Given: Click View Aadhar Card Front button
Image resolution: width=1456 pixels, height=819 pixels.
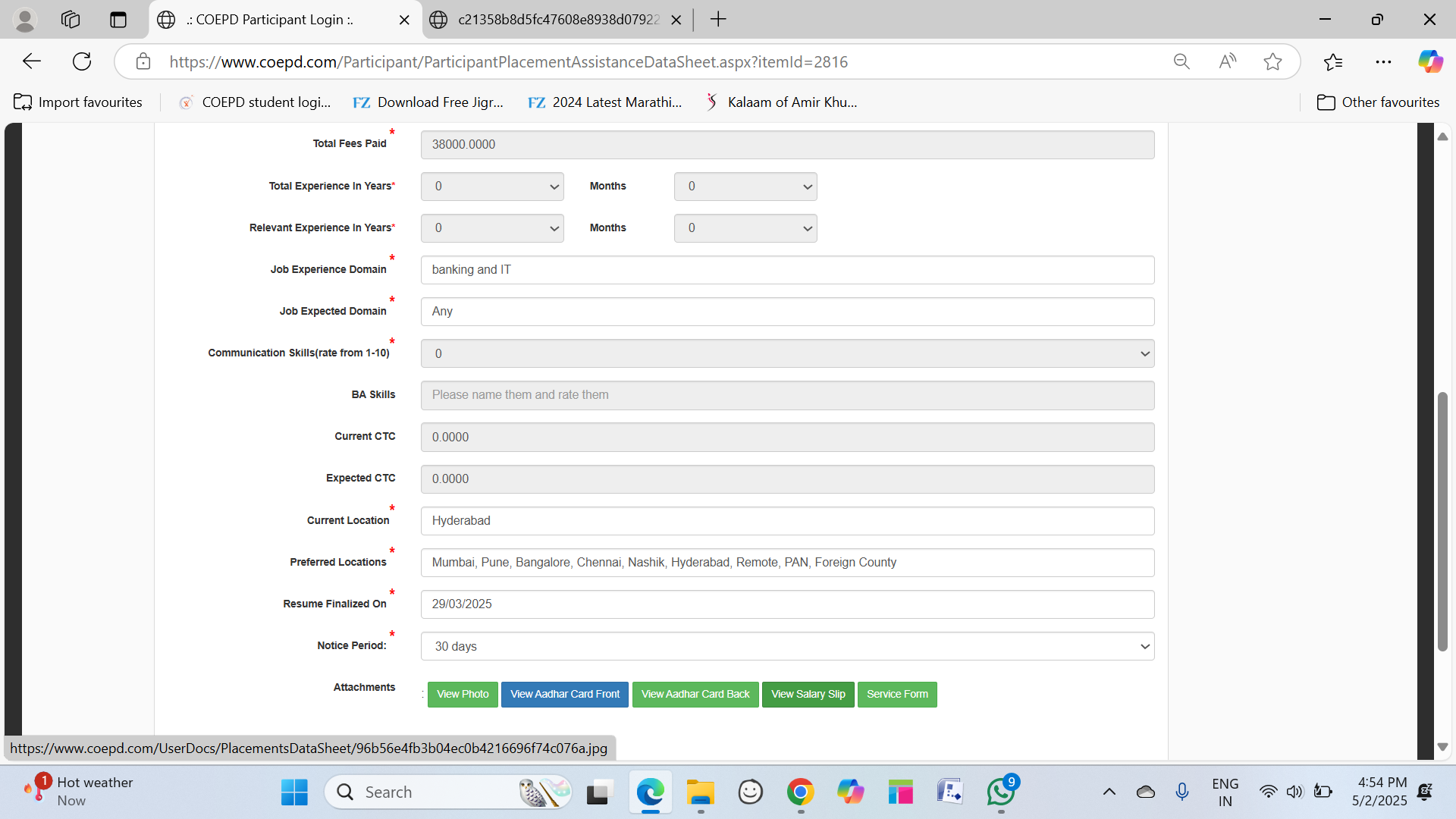Looking at the screenshot, I should coord(565,695).
